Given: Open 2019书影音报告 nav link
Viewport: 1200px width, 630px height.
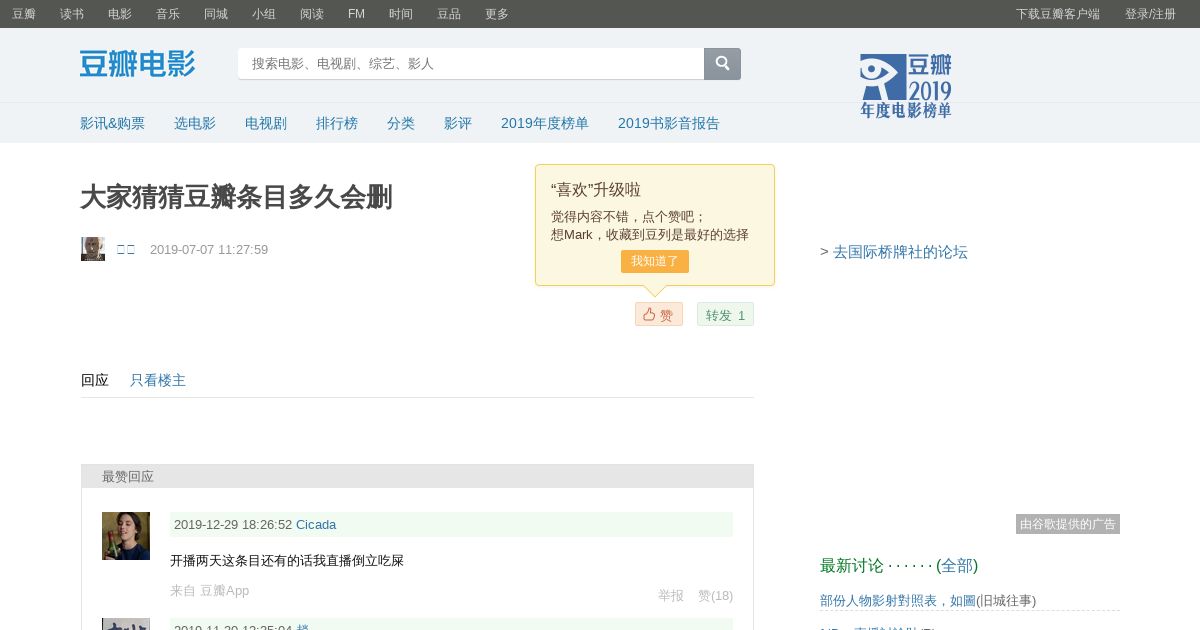Looking at the screenshot, I should 669,123.
